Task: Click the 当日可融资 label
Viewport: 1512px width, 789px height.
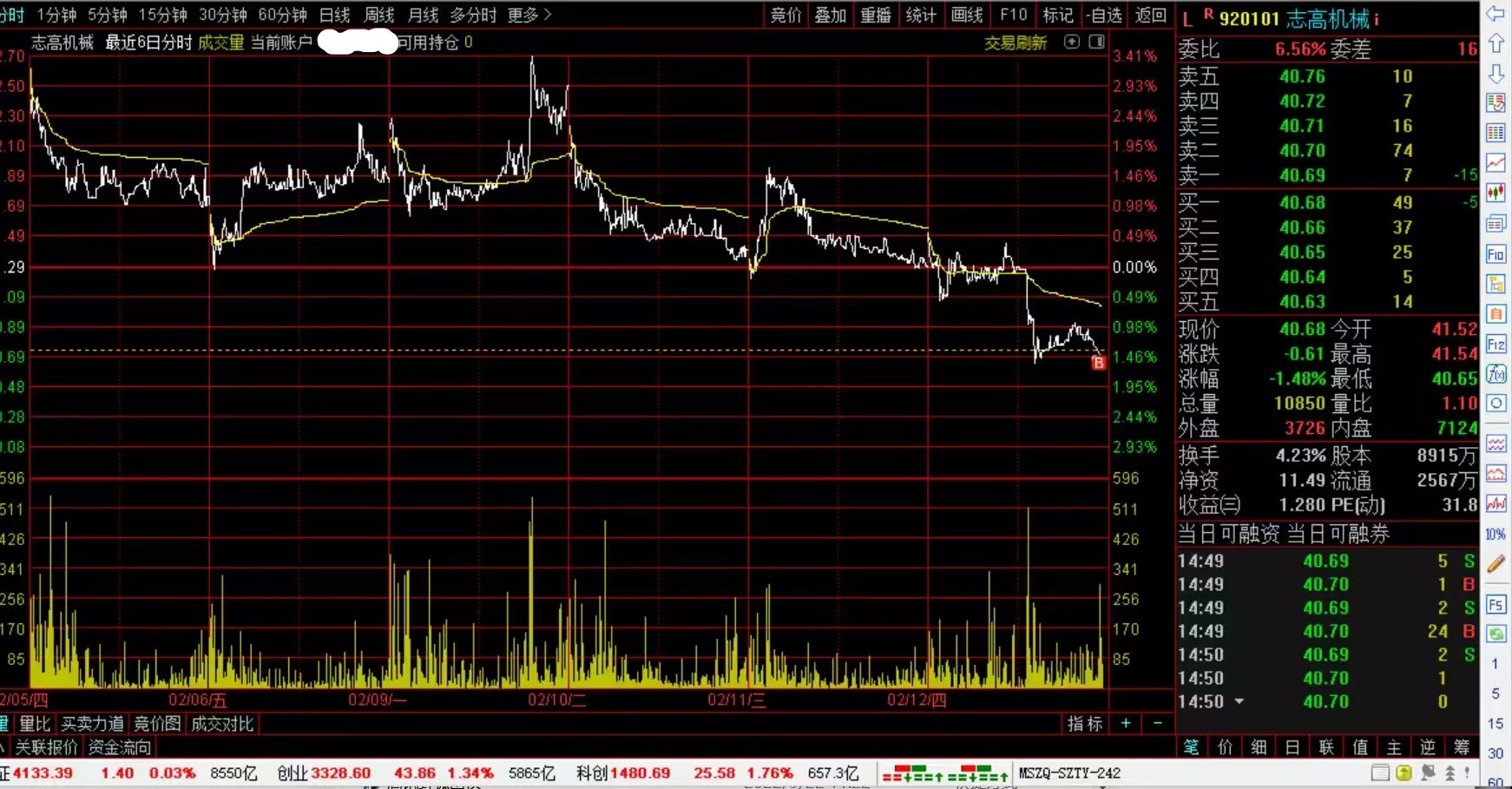Action: 1227,534
